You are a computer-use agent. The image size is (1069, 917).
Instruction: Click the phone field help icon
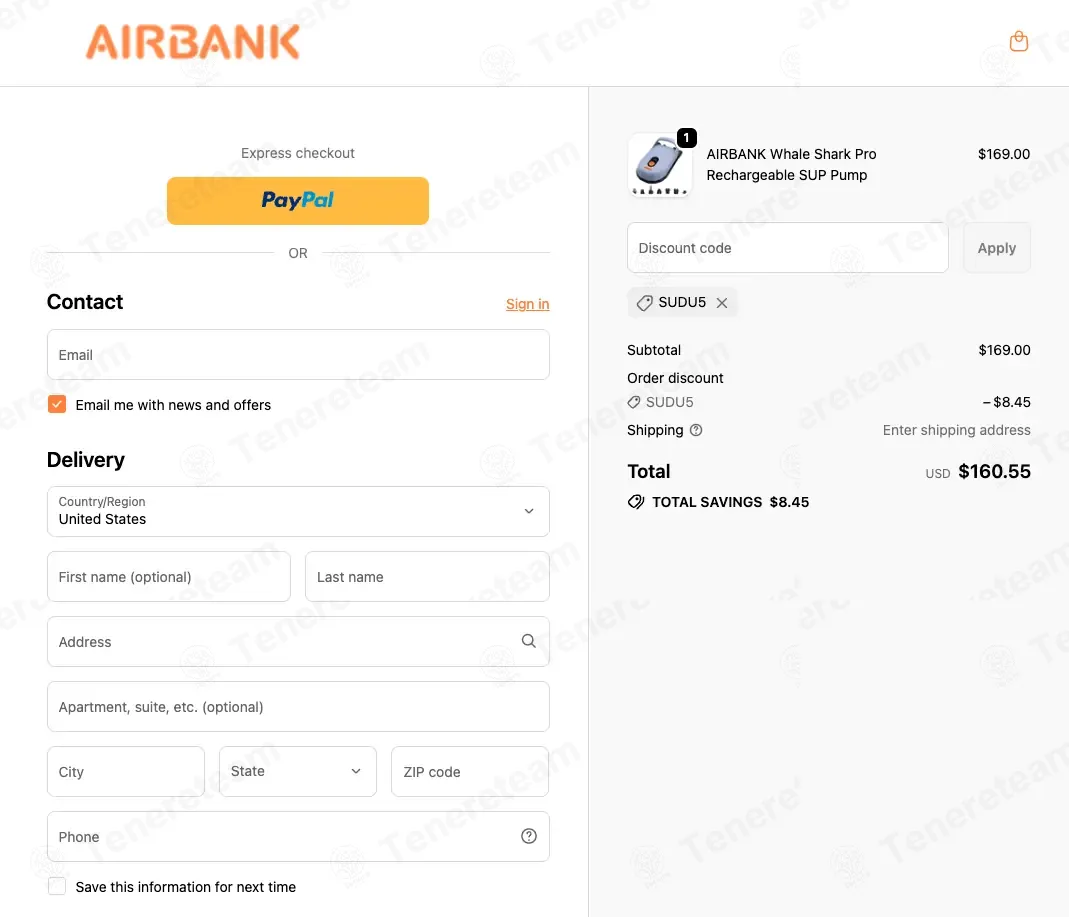528,836
